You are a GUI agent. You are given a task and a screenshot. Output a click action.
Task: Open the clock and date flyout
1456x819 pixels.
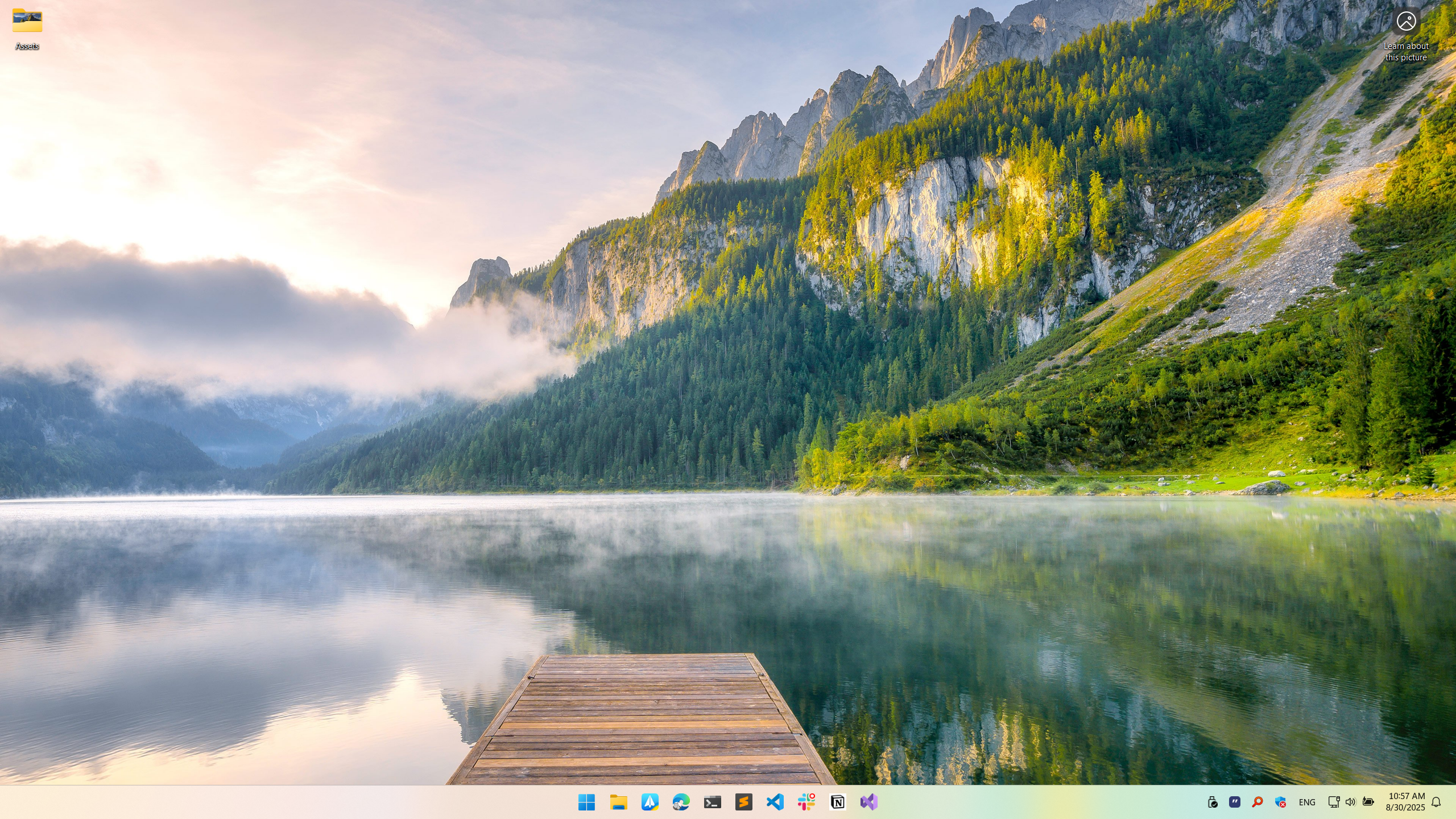[1405, 802]
